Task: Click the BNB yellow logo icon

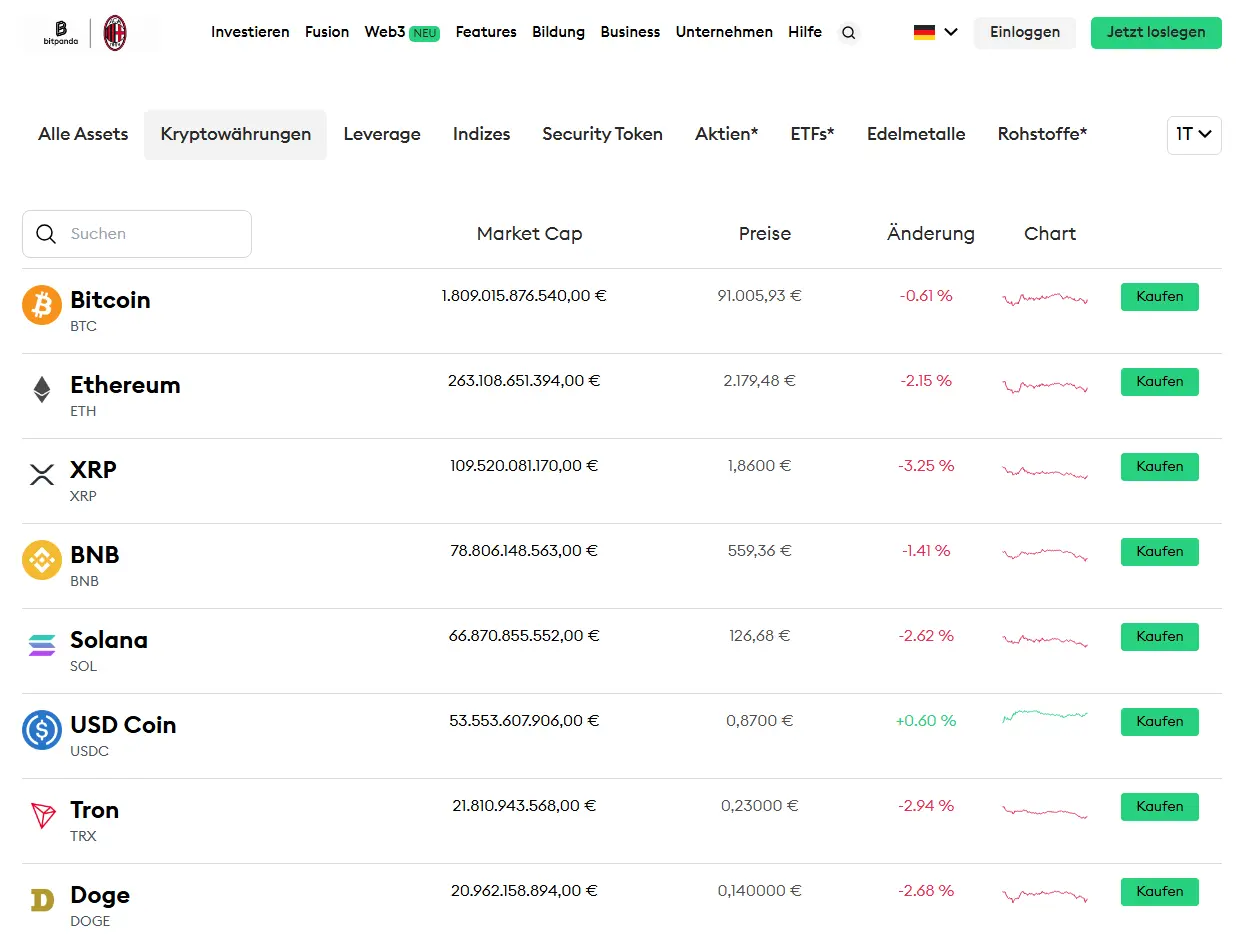Action: pos(42,559)
